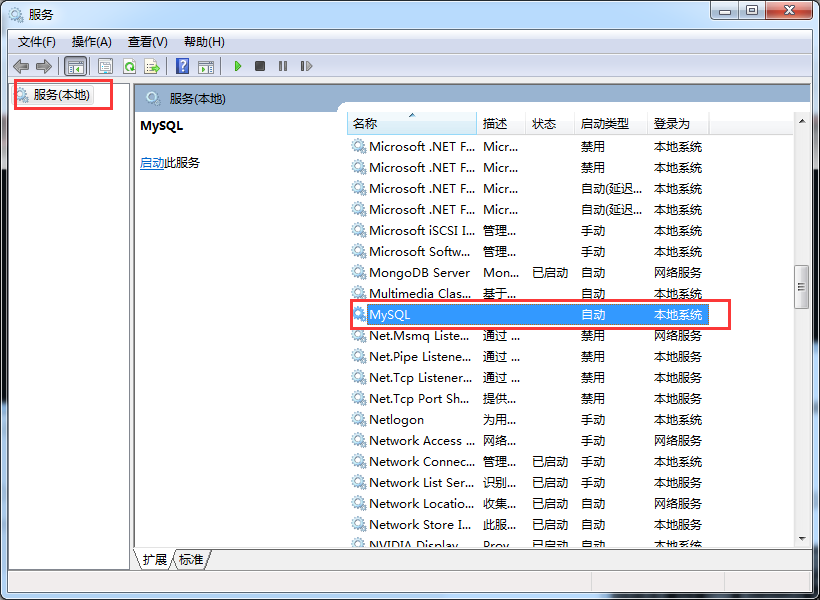The height and width of the screenshot is (600, 820).
Task: Open the 文件(F) menu
Action: tap(37, 42)
